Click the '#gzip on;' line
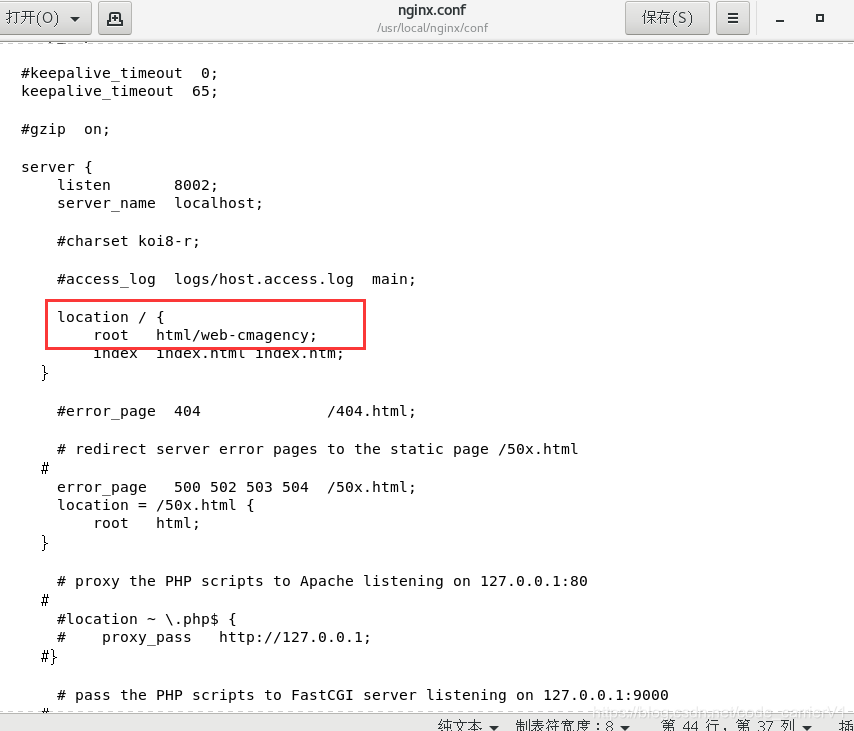This screenshot has height=731, width=854. [x=65, y=129]
